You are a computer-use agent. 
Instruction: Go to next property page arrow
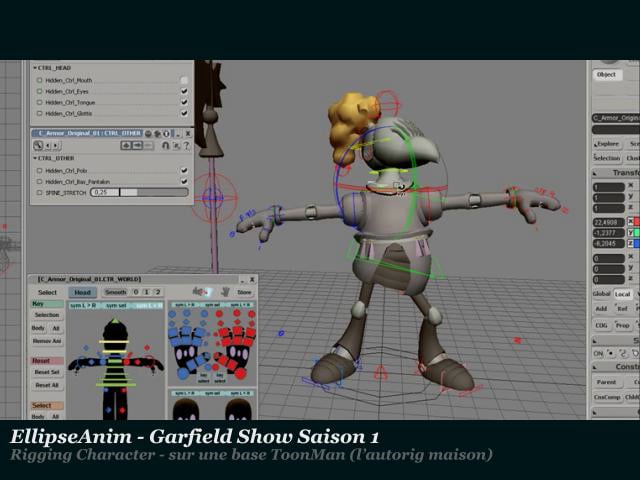[55, 145]
